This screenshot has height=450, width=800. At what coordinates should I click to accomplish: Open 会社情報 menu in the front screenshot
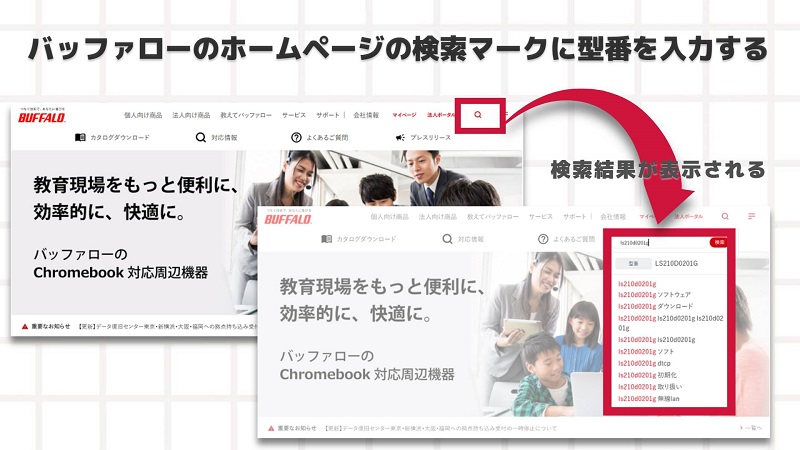(x=613, y=217)
